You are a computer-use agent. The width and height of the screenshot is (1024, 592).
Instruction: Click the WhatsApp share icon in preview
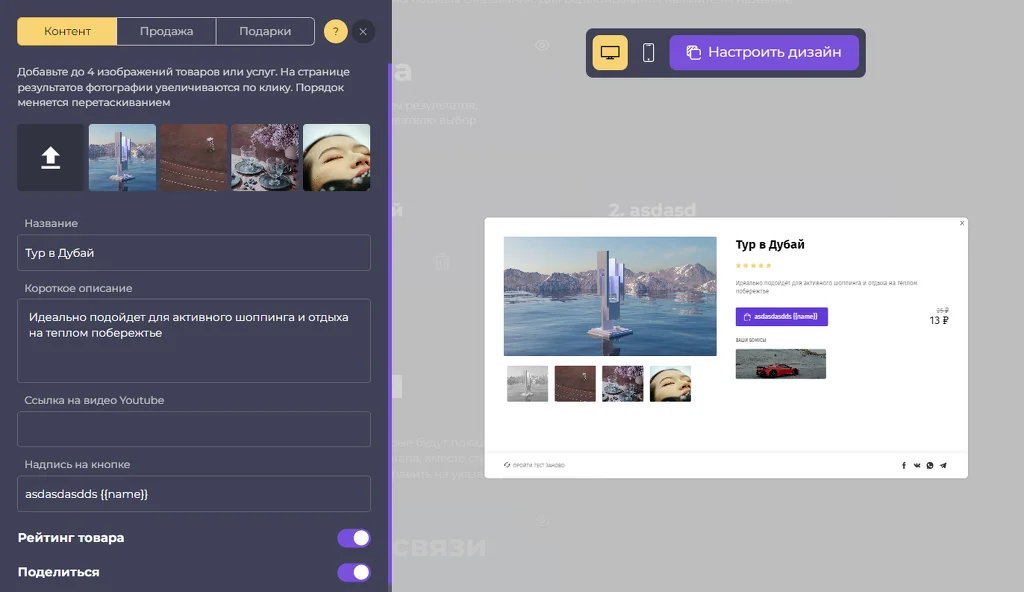[930, 465]
